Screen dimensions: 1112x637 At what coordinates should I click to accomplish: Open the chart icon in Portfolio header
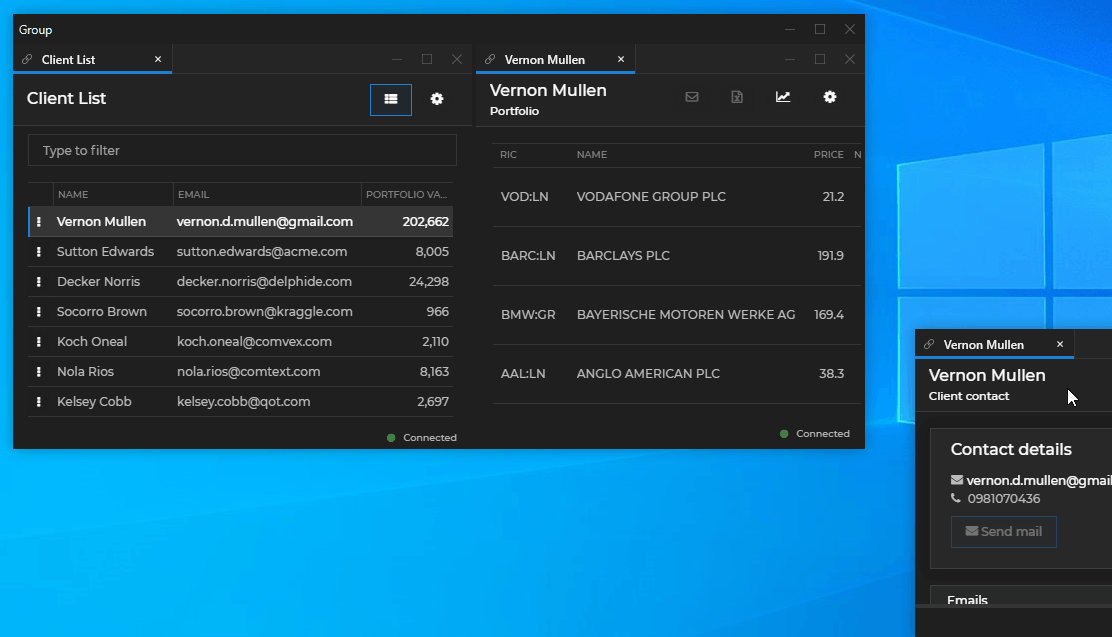click(x=783, y=97)
